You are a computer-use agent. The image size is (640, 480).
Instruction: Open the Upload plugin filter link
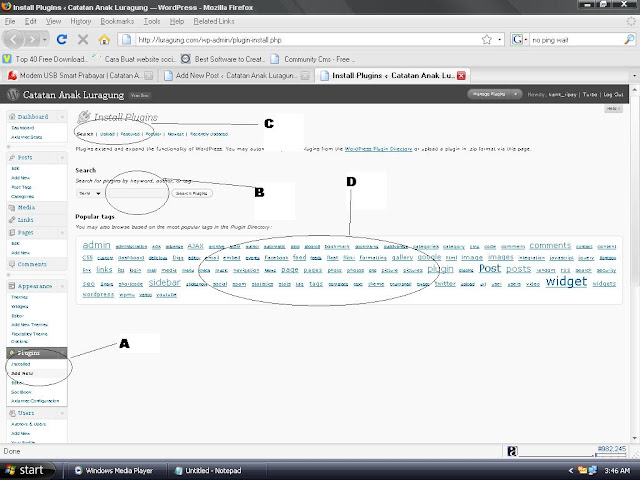(107, 134)
